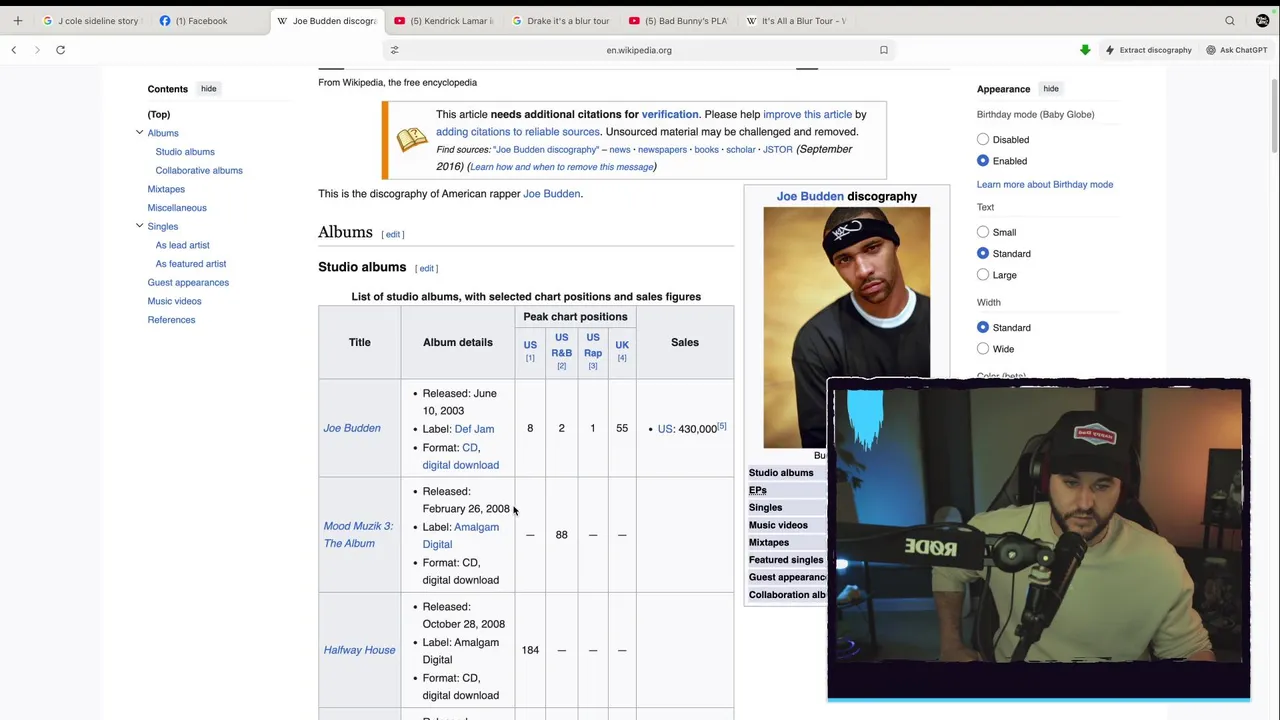1280x720 pixels.
Task: Click the Facebook tab favicon
Action: 165,21
